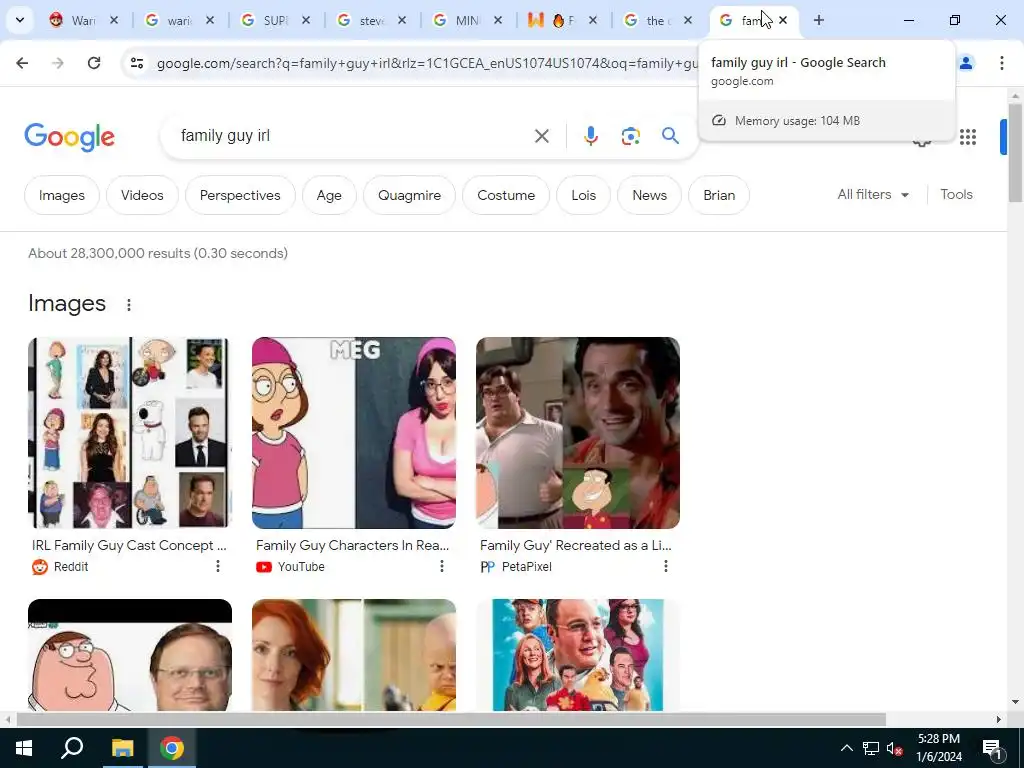Screen dimensions: 1024x768
Task: Search by image with Google Lens icon
Action: click(x=630, y=136)
